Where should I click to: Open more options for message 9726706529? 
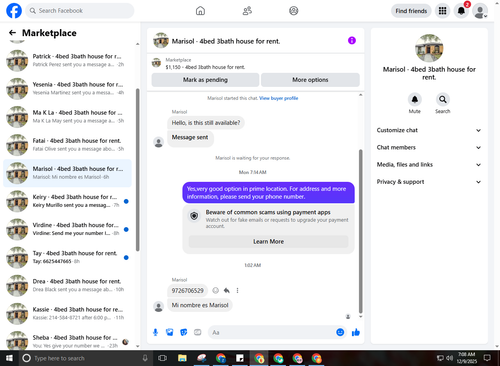pos(237,290)
